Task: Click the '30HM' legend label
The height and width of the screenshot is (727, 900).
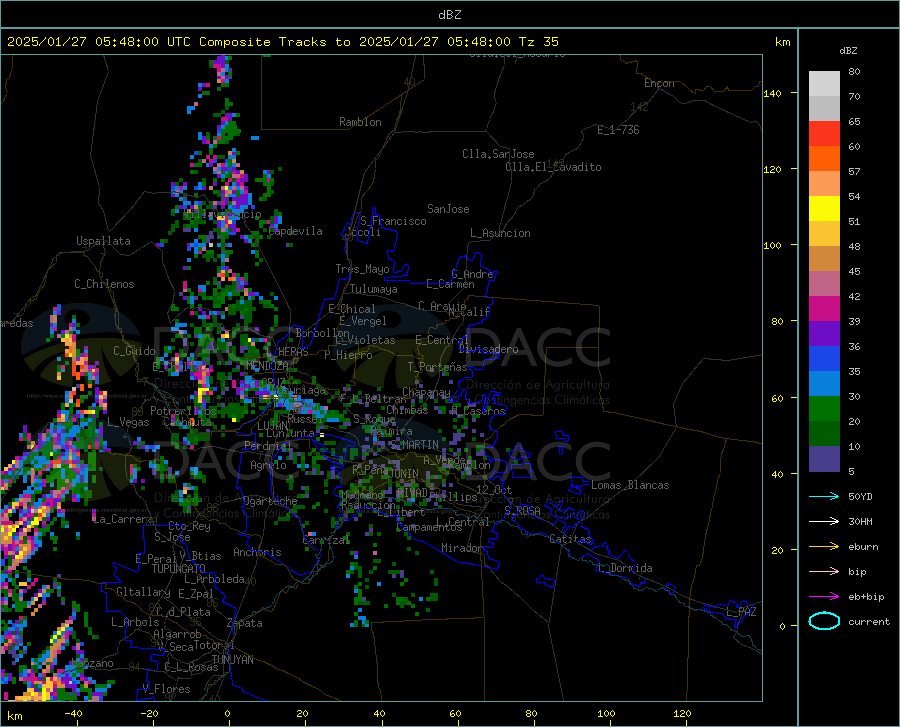Action: coord(860,522)
